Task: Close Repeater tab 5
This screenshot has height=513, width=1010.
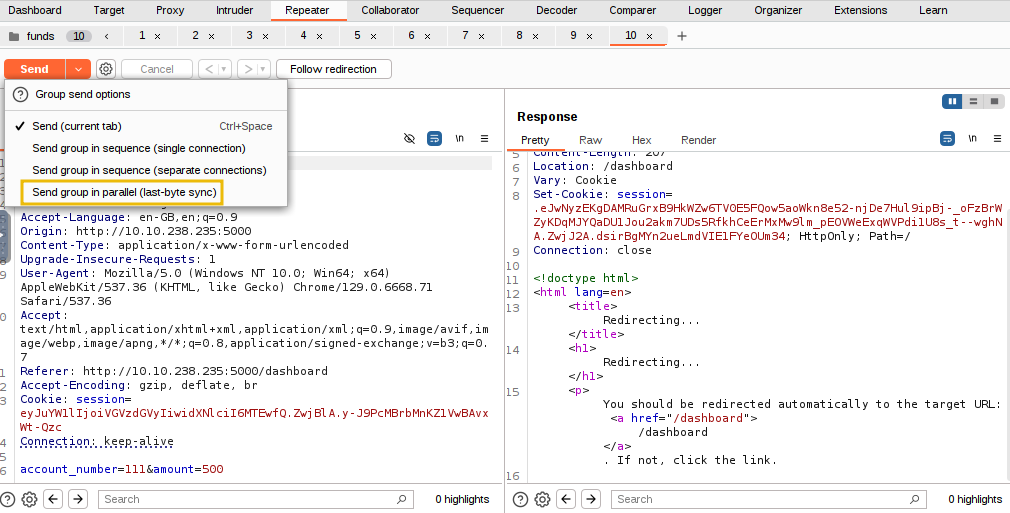Action: pos(373,37)
